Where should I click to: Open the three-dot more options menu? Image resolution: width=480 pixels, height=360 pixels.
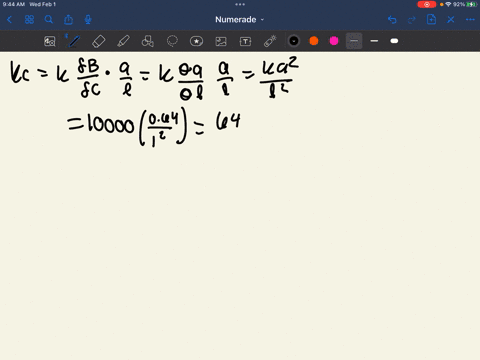click(x=470, y=20)
